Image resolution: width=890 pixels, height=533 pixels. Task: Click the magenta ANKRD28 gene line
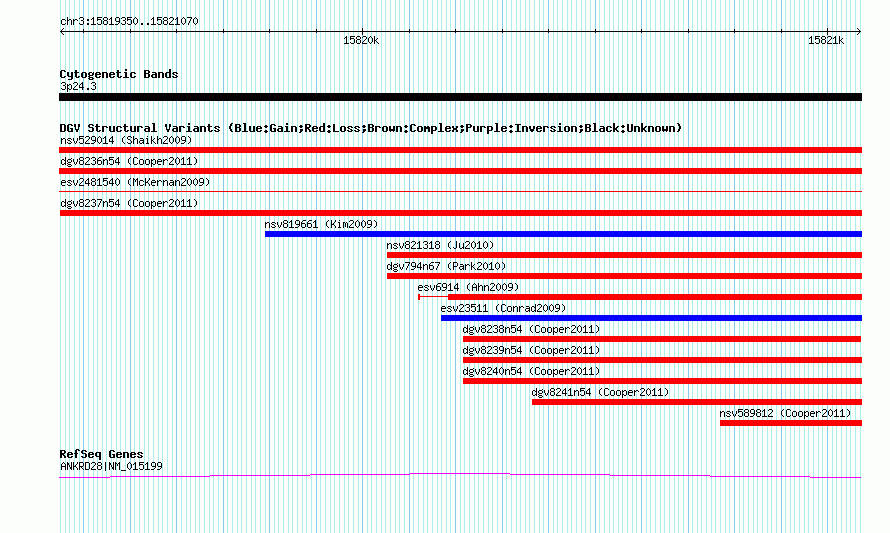click(460, 476)
